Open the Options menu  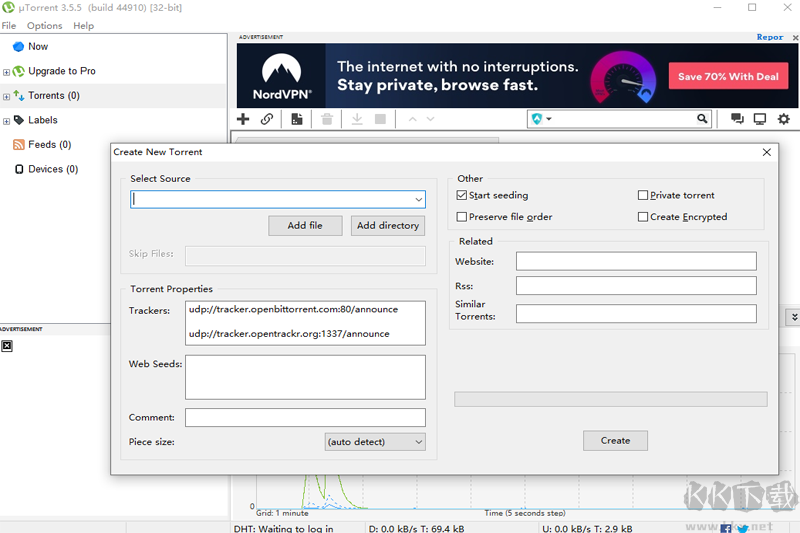click(44, 26)
